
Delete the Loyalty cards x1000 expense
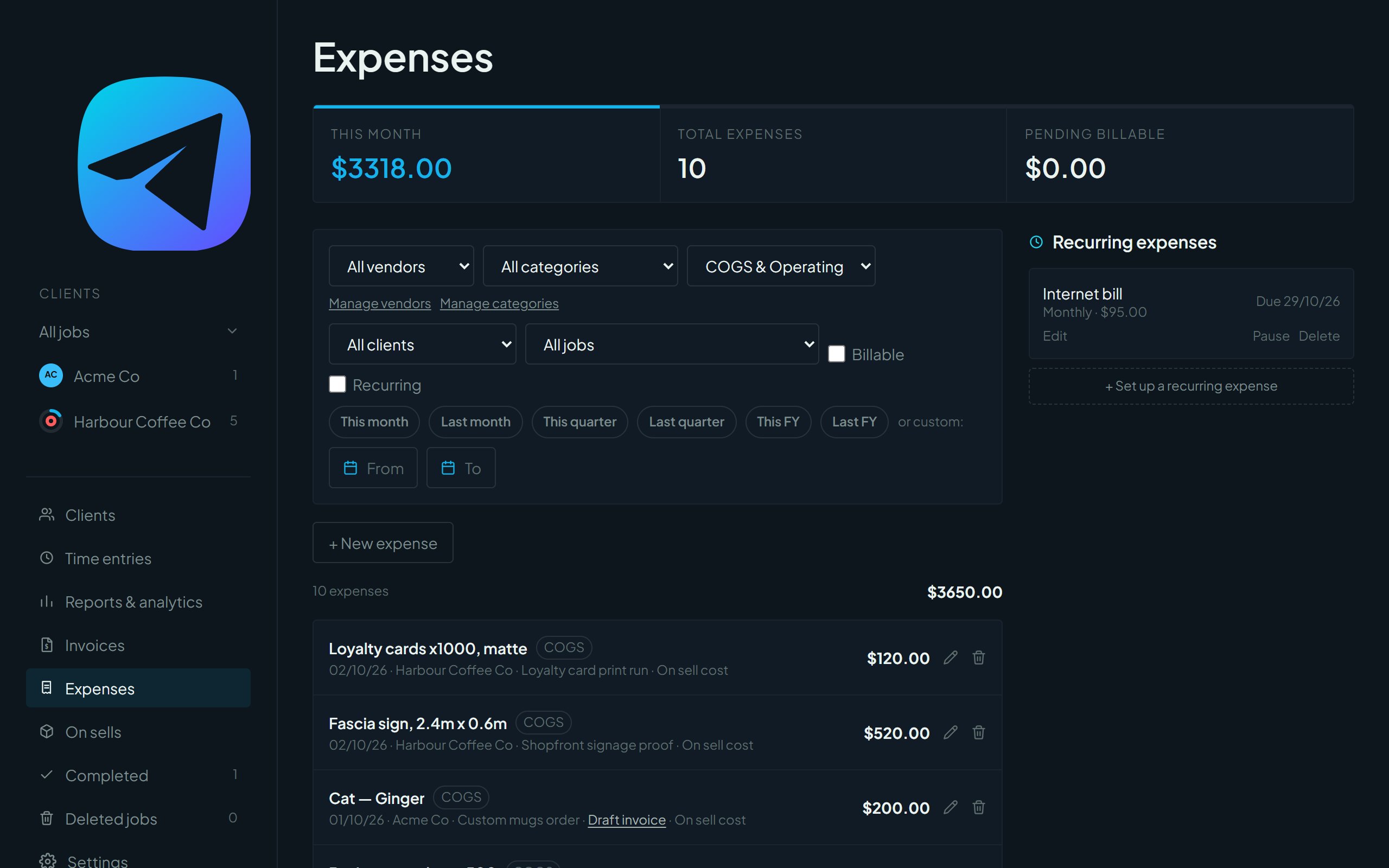point(979,658)
